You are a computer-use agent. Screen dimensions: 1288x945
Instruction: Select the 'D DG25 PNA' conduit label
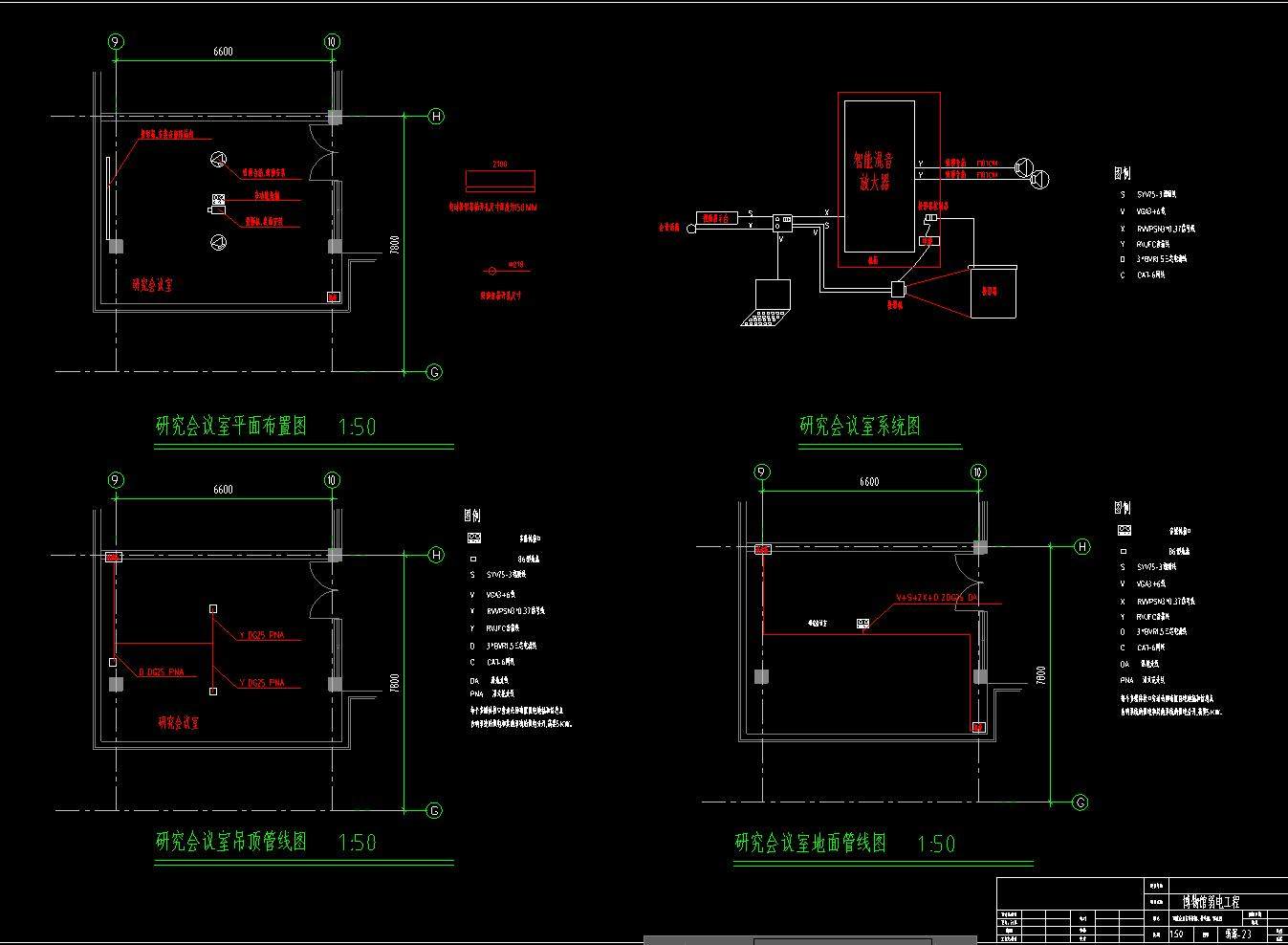[160, 672]
